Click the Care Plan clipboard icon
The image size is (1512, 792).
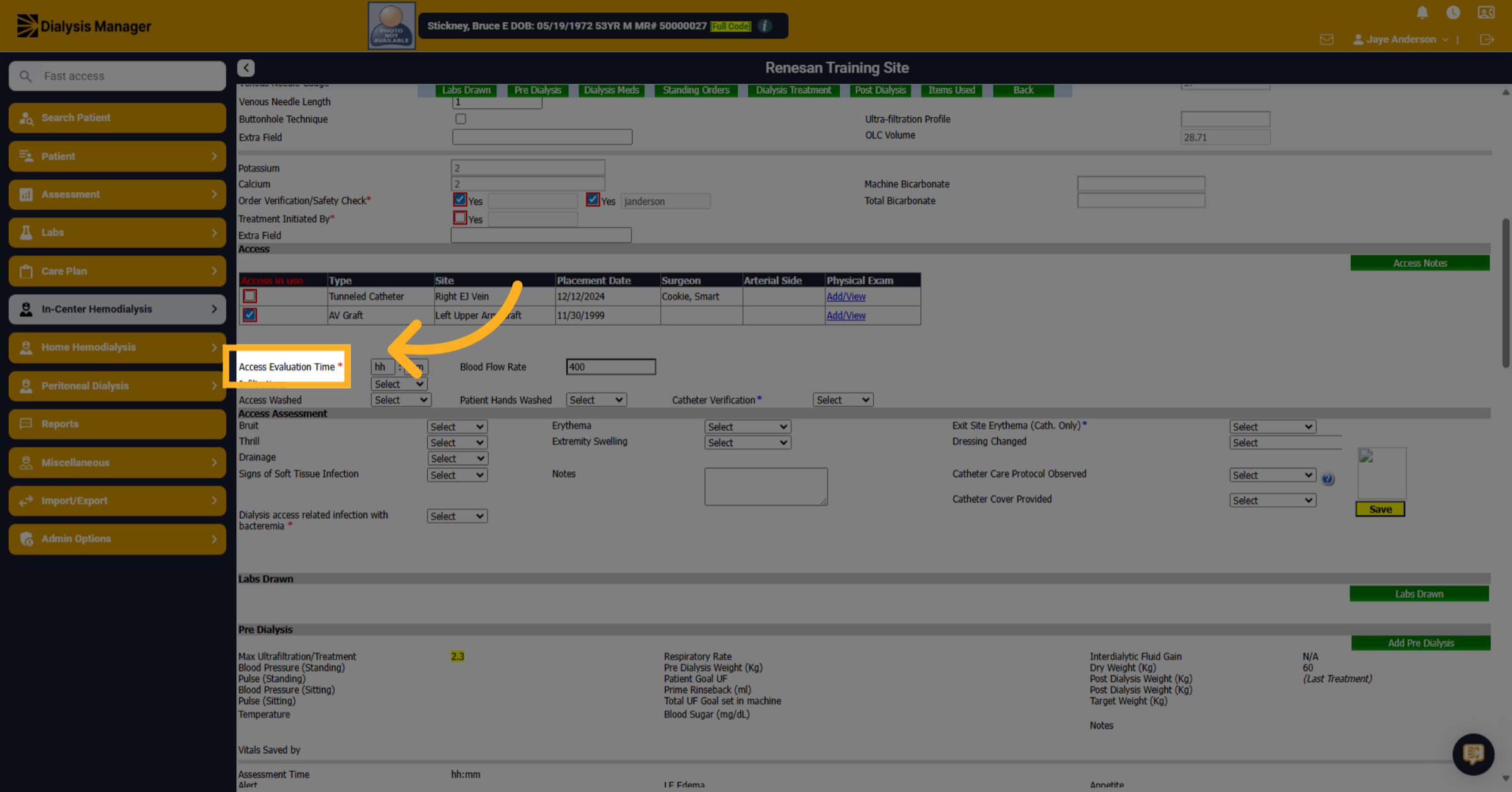click(26, 271)
